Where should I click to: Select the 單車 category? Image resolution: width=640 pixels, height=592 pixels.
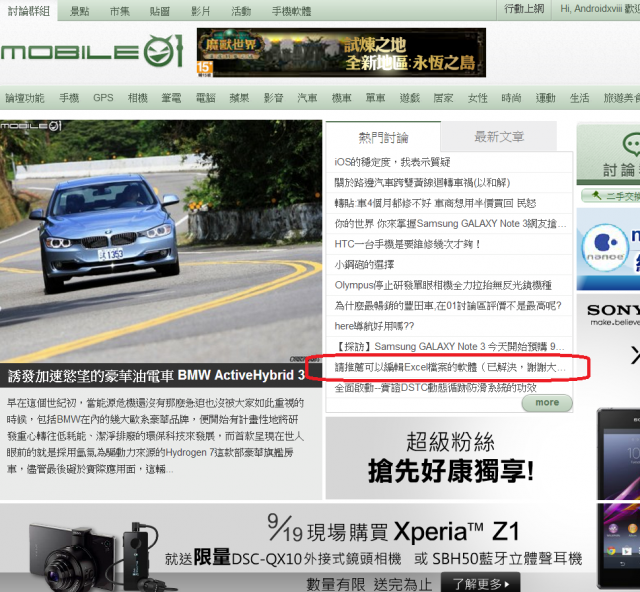tap(376, 98)
